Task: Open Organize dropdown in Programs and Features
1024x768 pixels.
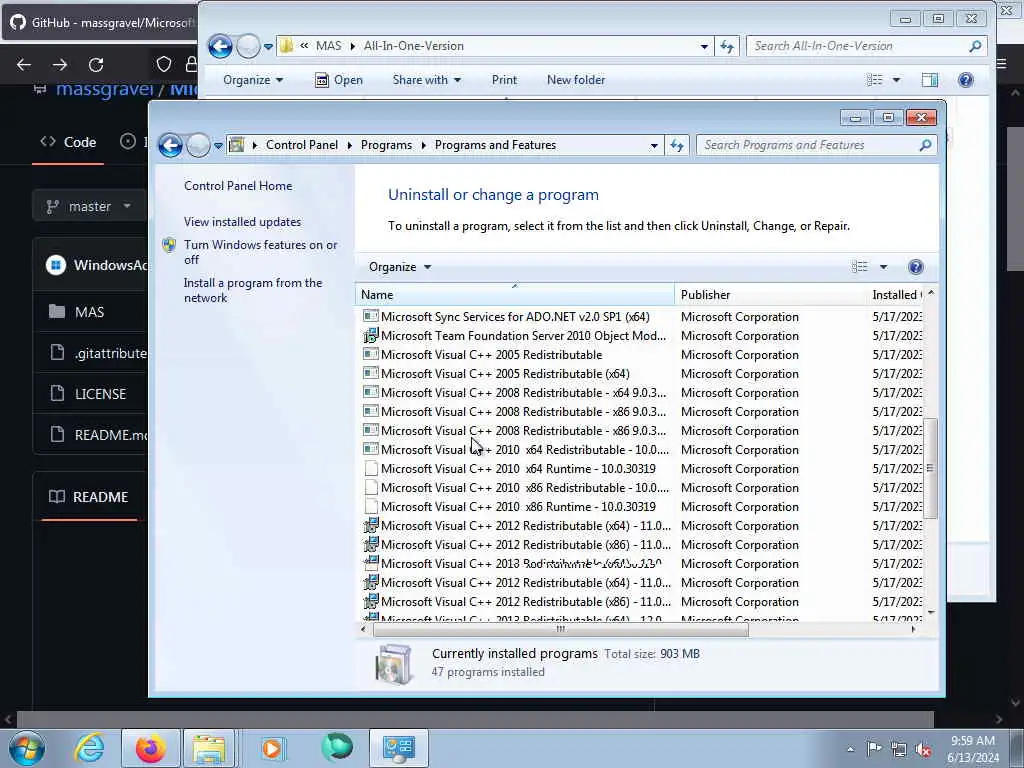Action: pyautogui.click(x=400, y=266)
